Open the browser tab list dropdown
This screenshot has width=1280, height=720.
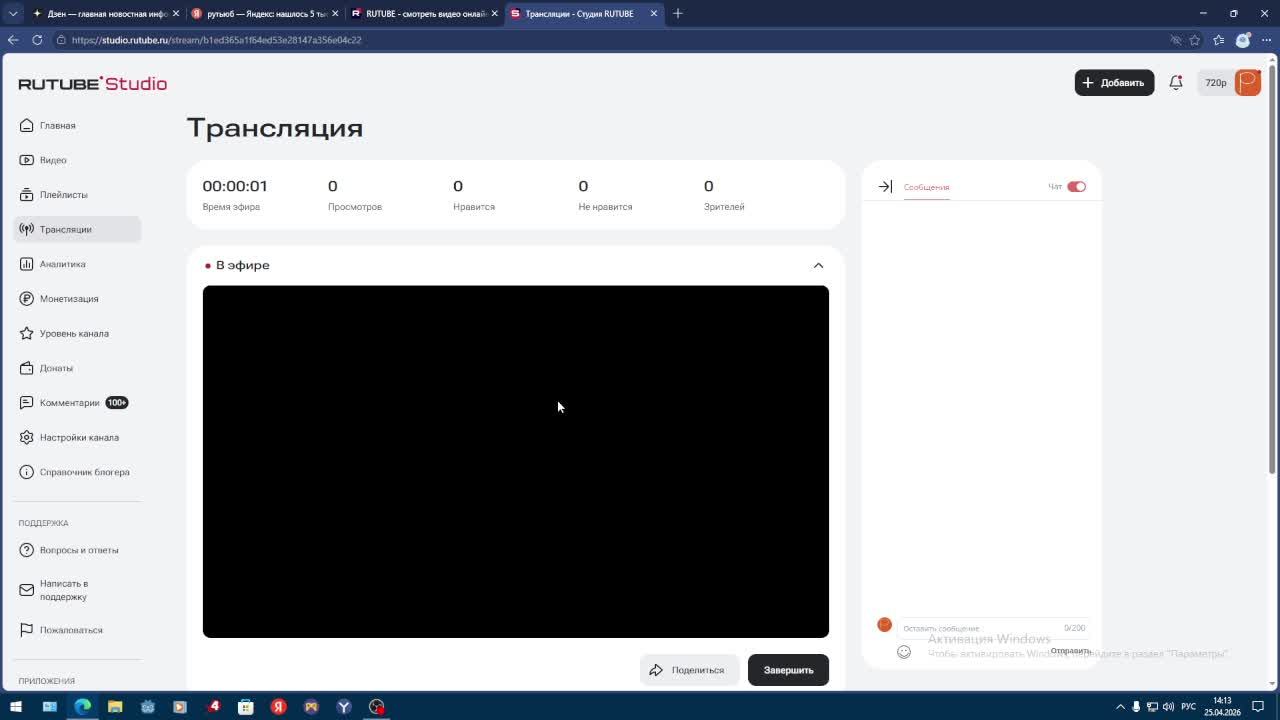click(x=13, y=14)
